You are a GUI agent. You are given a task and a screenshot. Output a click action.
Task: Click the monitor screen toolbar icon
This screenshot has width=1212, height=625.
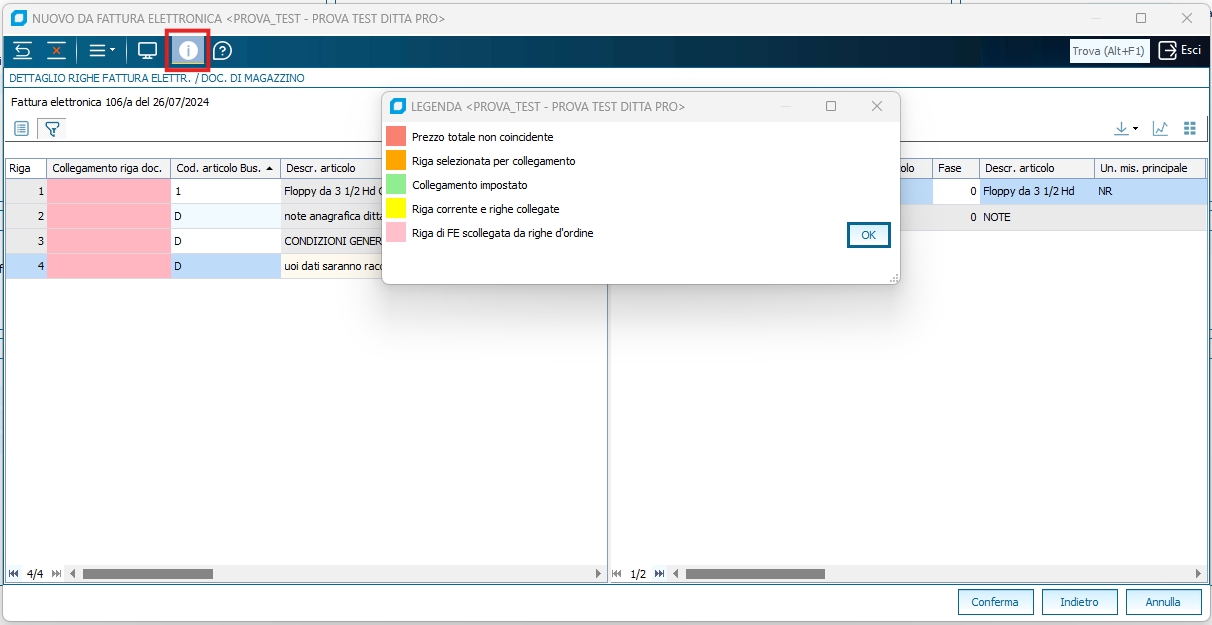[x=148, y=50]
